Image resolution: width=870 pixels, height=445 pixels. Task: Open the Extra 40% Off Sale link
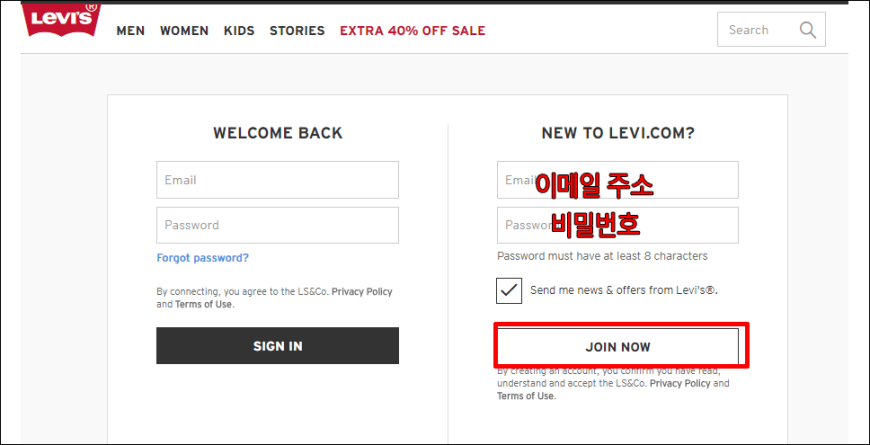coord(412,31)
